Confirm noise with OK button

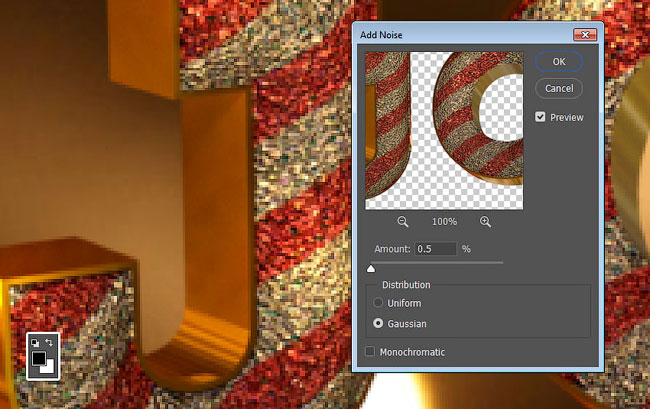(x=559, y=62)
